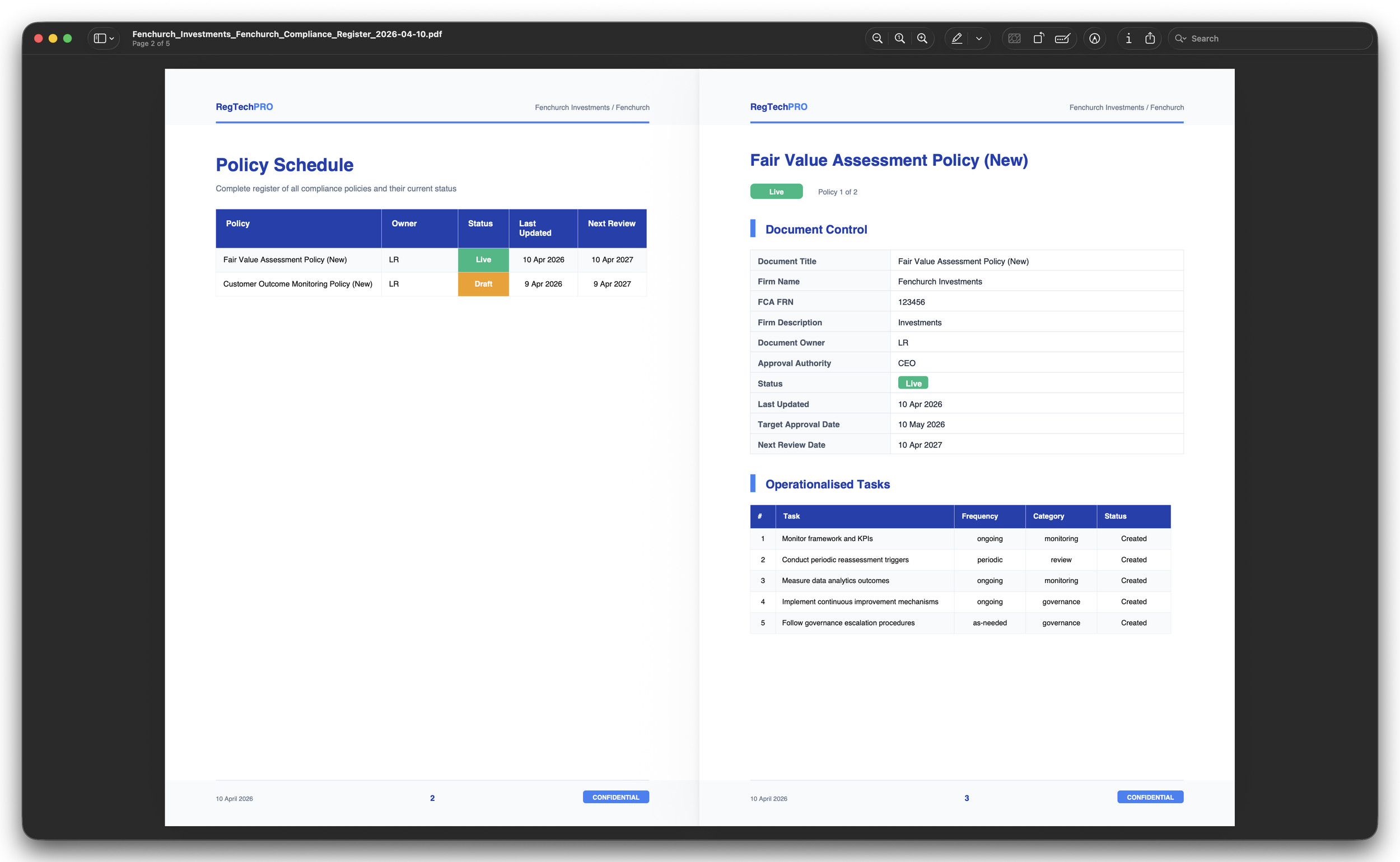Click the Zoom to Actual Size icon
The image size is (1400, 862).
[x=899, y=38]
